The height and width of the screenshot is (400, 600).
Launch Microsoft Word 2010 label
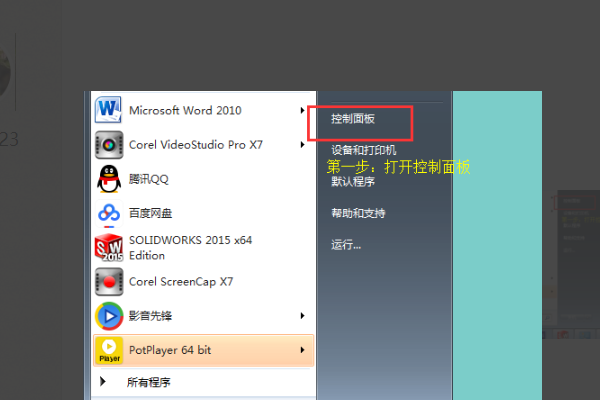click(x=185, y=110)
